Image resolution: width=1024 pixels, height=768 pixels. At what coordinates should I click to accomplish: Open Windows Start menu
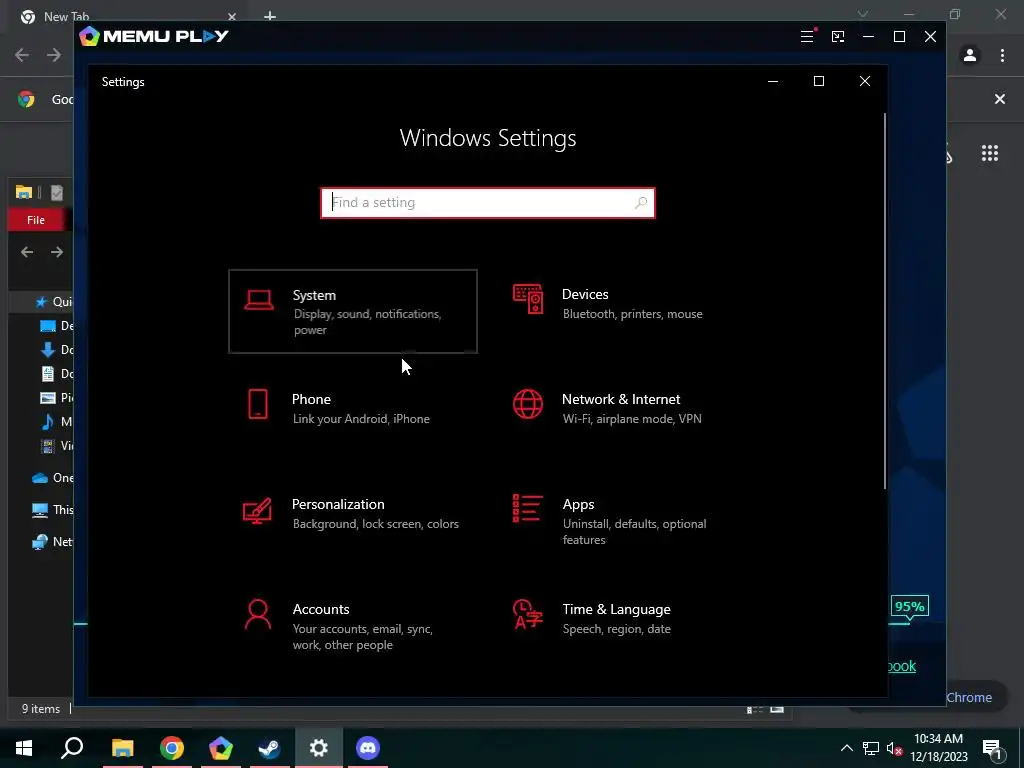24,748
